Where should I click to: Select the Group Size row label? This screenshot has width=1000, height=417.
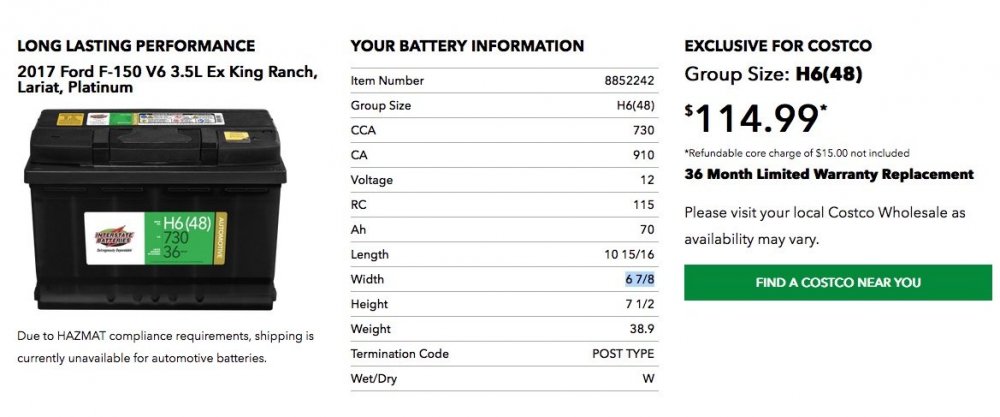(381, 105)
